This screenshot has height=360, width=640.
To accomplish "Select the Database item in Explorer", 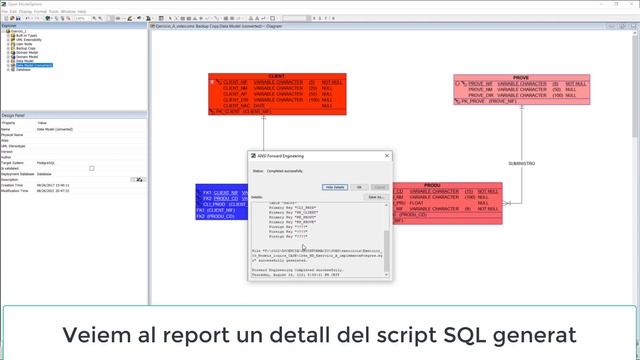I will click(x=23, y=69).
